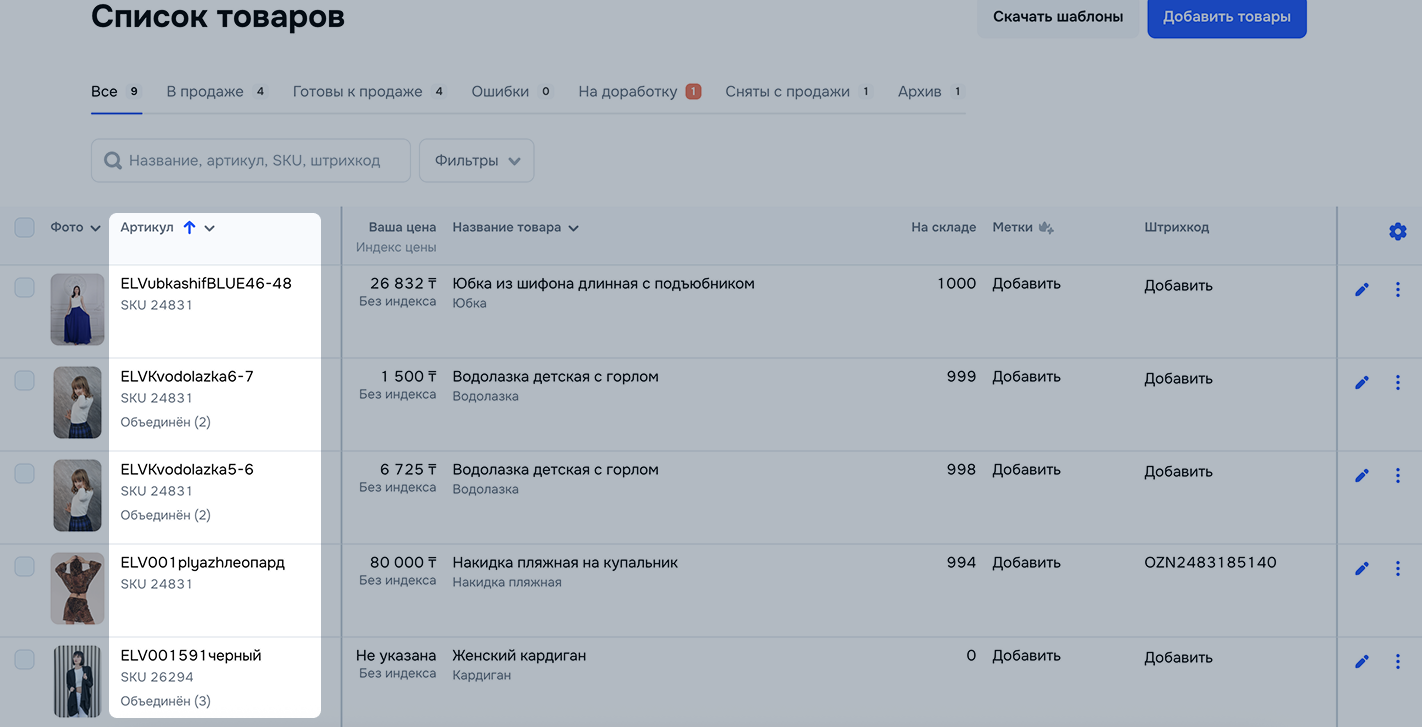Edit the ELVKvodolazka6-7 product with pencil icon
Screen dimensions: 1422x727
[x=1361, y=383]
